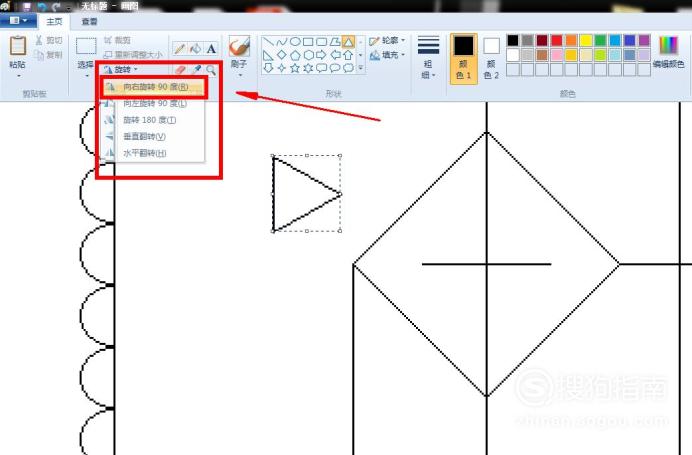692x455 pixels.
Task: Click the rectangular selection tool box
Action: 86,46
